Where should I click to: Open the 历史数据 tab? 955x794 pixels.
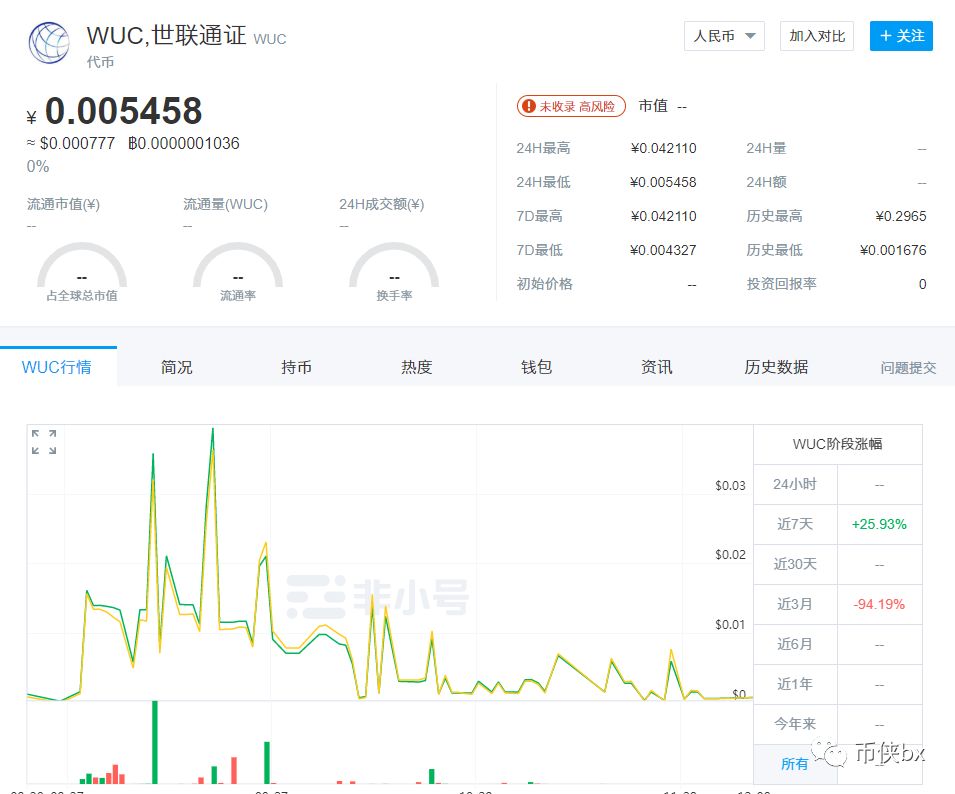(777, 367)
